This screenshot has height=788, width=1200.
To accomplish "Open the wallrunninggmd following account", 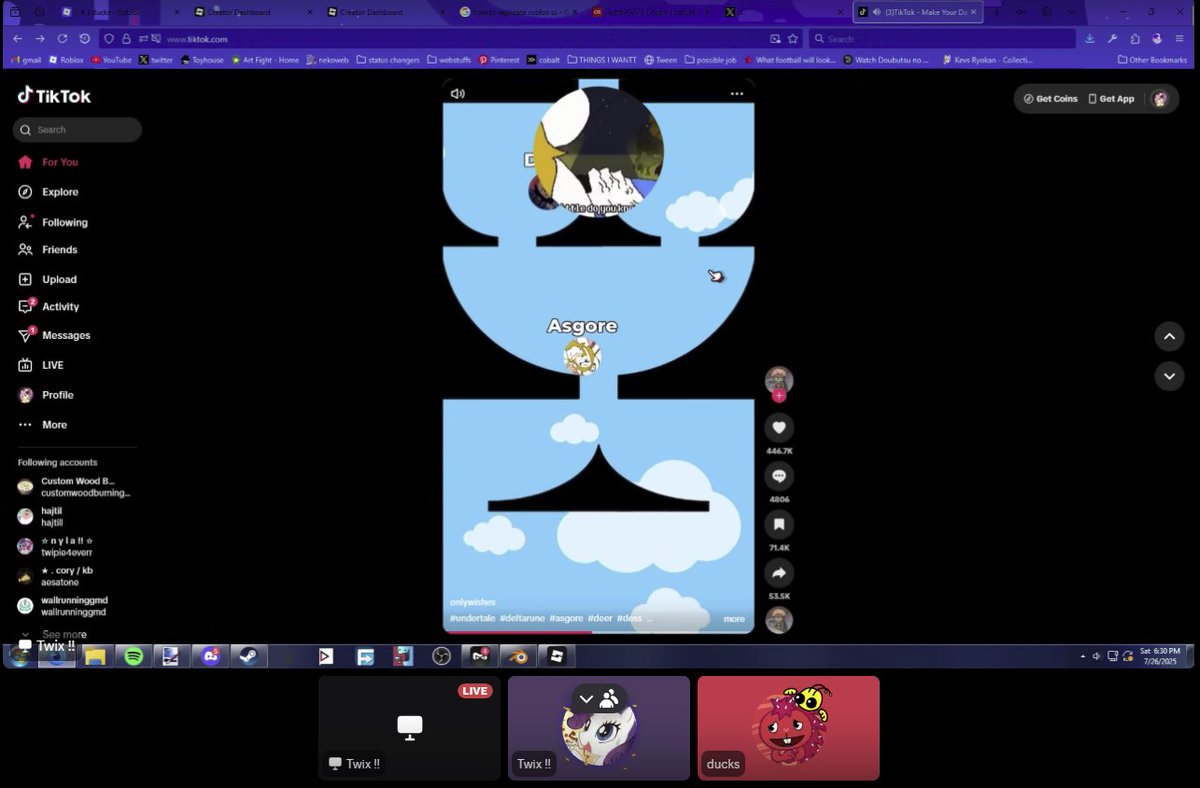I will pos(62,606).
